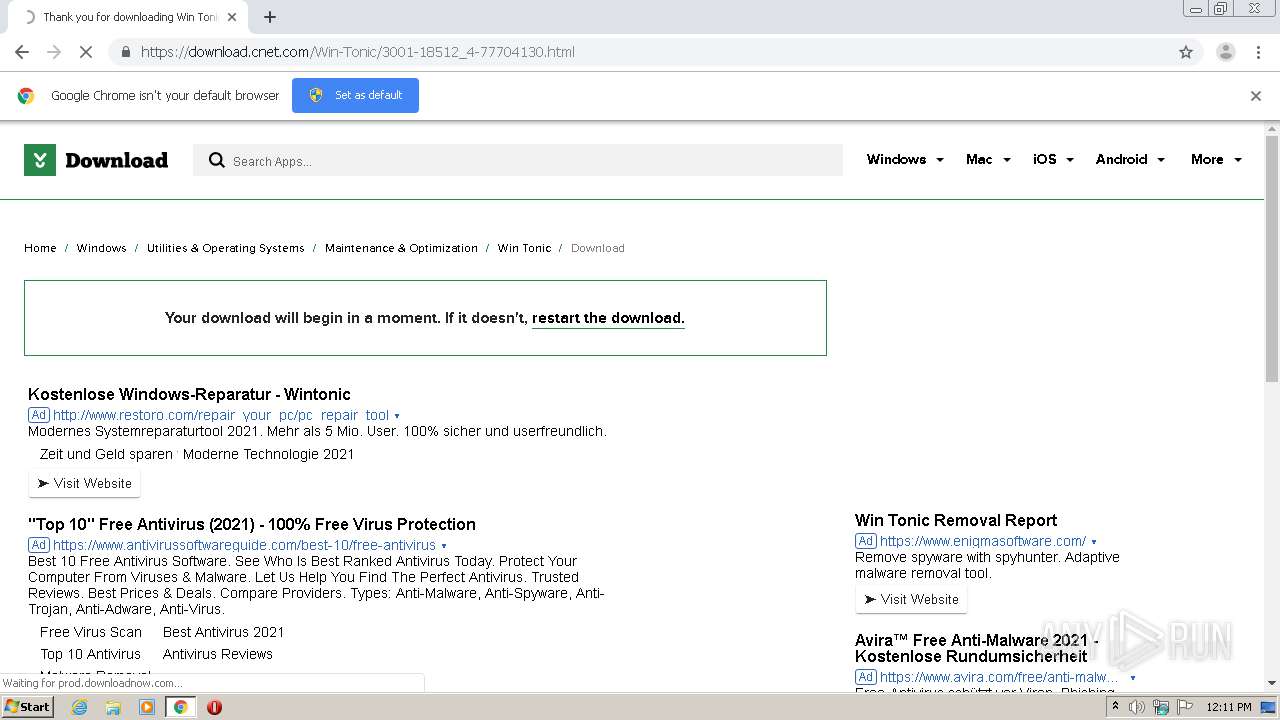Click the volume speaker tray icon
Screen dimensions: 1280x720
pyautogui.click(x=1137, y=707)
